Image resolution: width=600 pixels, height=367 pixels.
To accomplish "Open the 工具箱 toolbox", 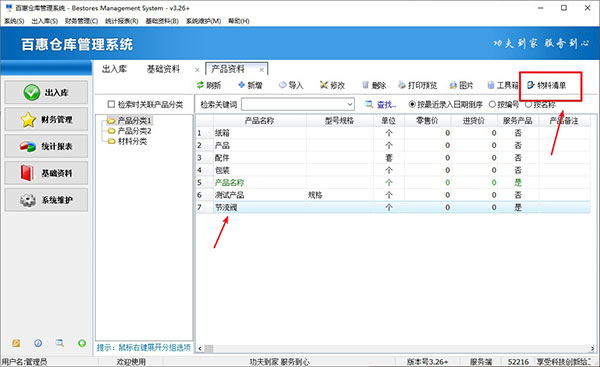I will (503, 85).
